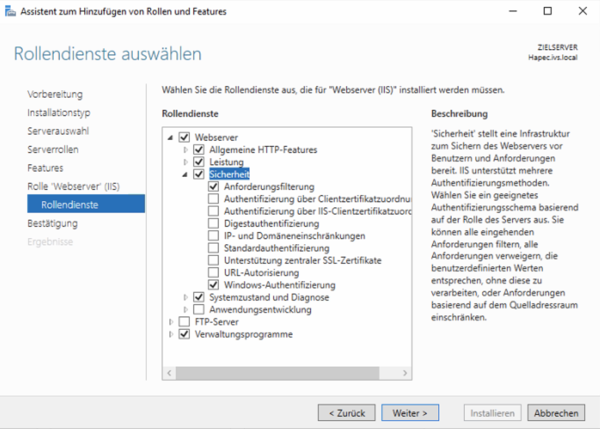The image size is (600, 429).
Task: Jump to the Bestätigung step
Action: tap(52, 223)
